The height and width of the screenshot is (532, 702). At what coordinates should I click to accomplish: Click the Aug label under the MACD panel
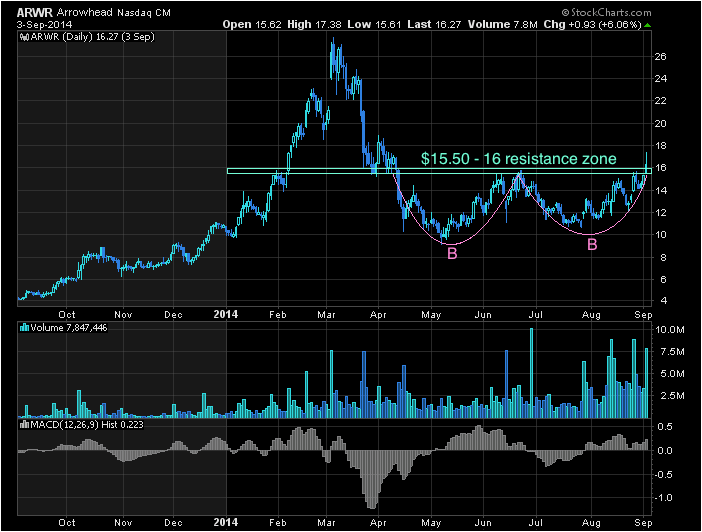point(591,523)
